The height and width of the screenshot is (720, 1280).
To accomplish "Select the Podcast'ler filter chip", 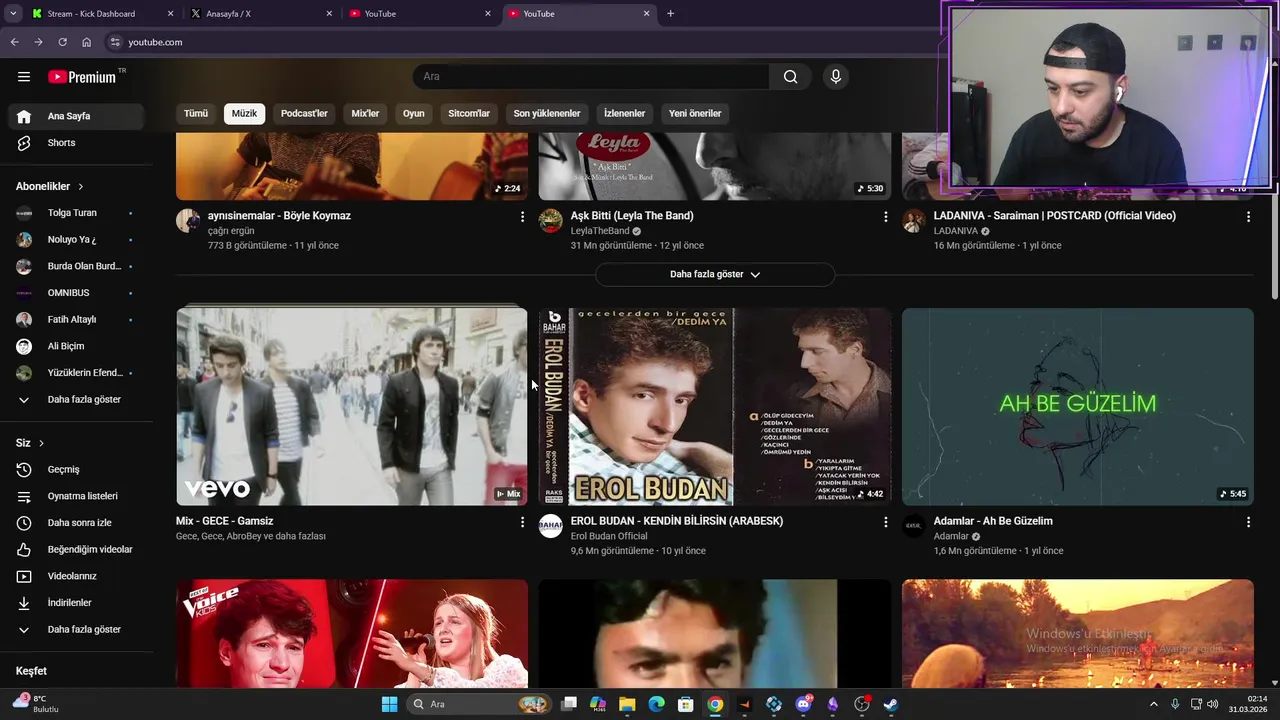I will (x=304, y=114).
